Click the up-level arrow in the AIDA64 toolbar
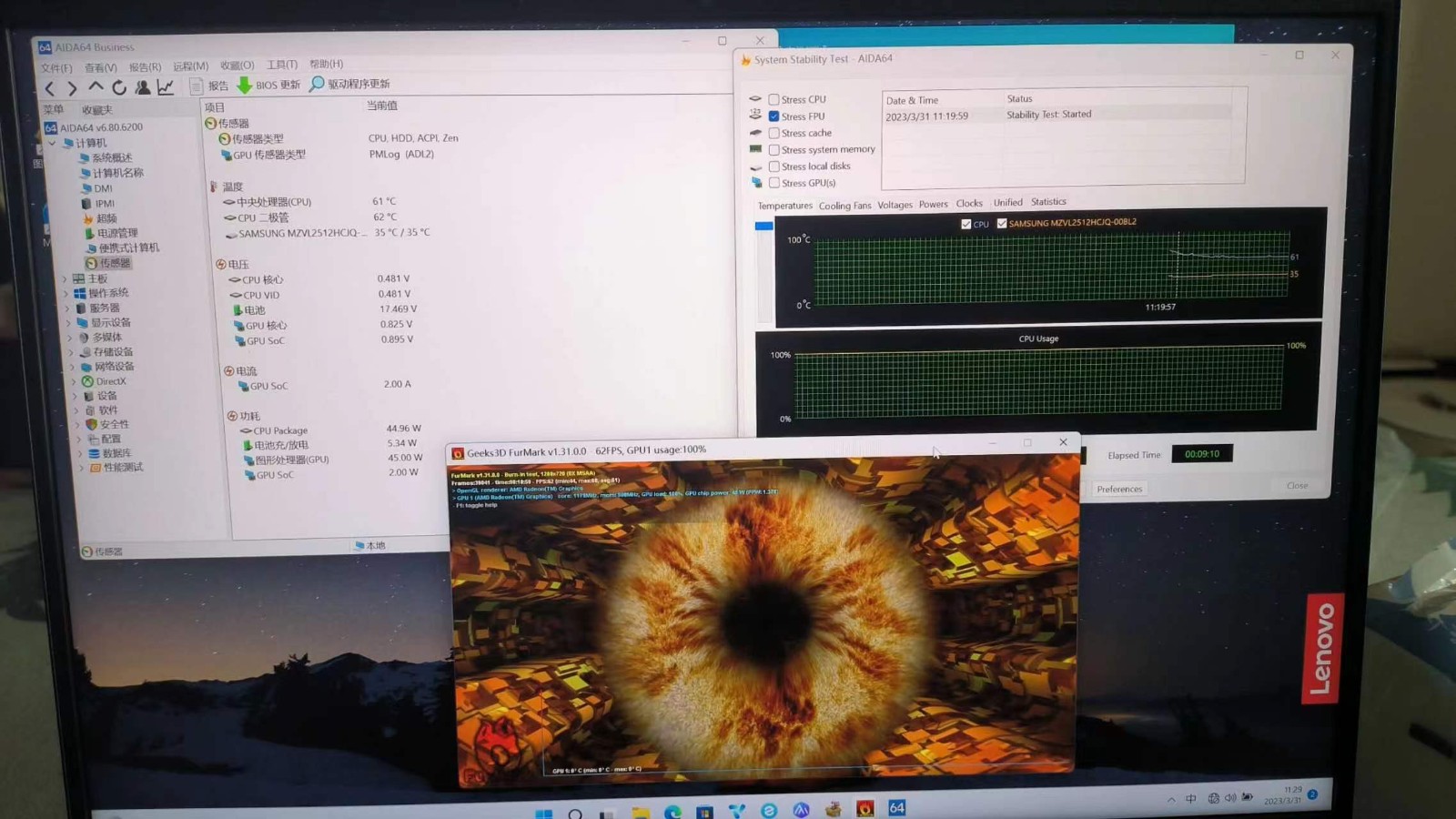Screen dimensions: 1456x819 point(96,87)
